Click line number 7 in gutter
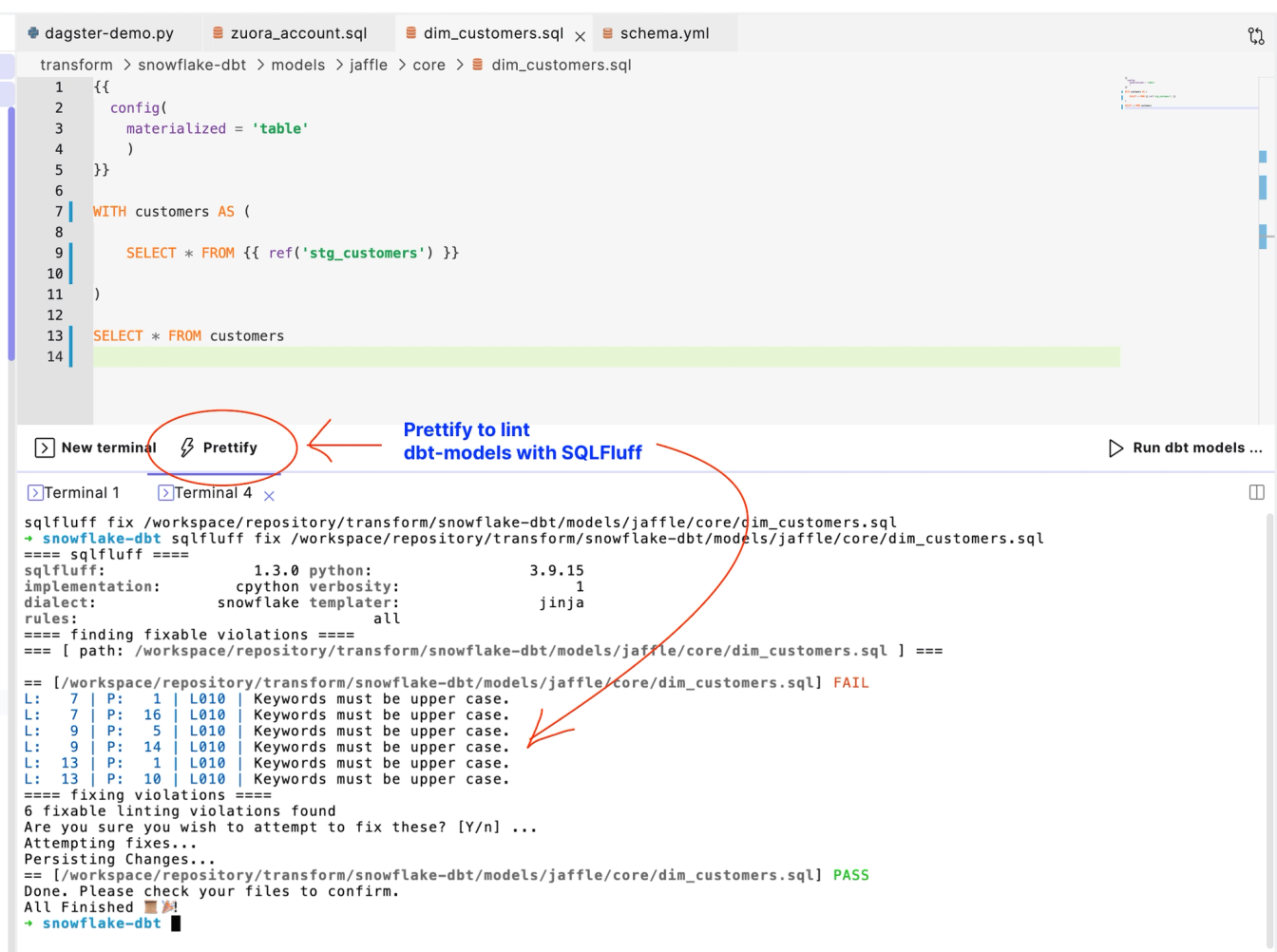 59,211
